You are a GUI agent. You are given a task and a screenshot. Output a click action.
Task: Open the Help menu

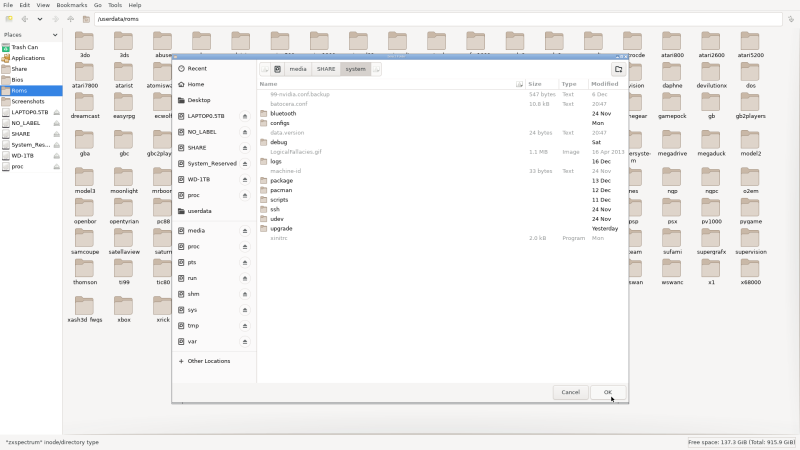click(135, 5)
